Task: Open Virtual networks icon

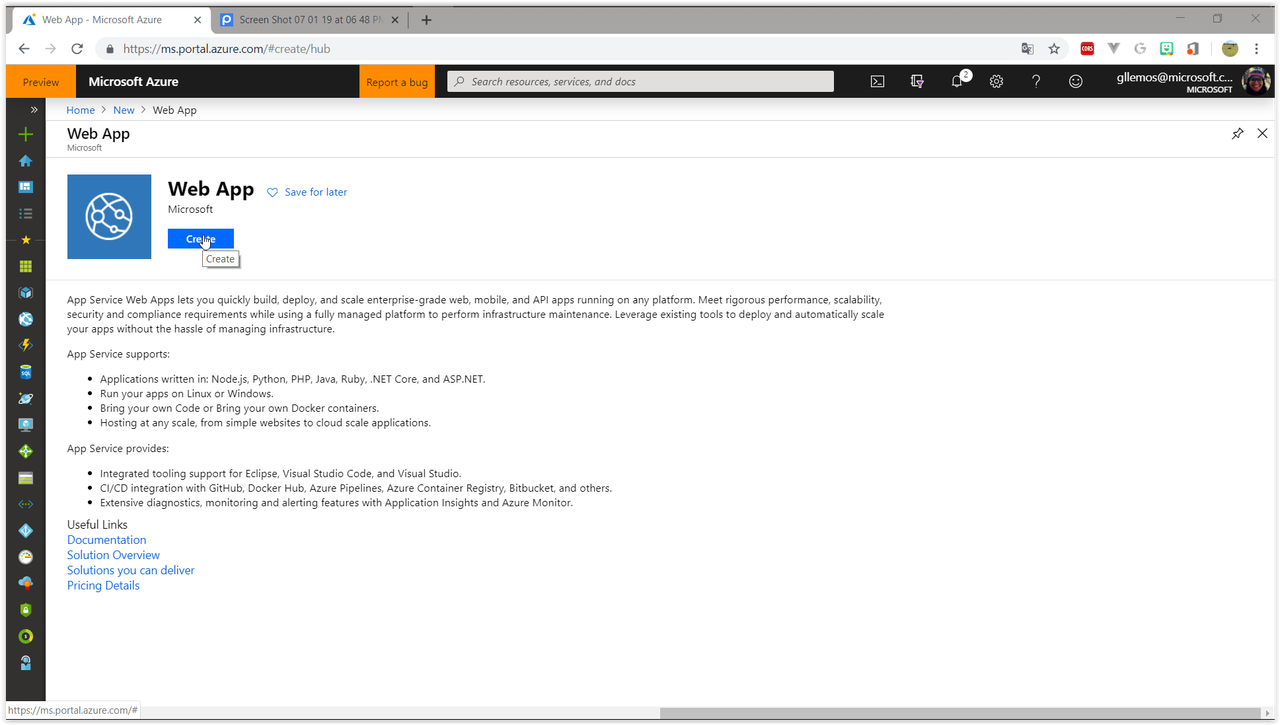Action: [x=26, y=505]
